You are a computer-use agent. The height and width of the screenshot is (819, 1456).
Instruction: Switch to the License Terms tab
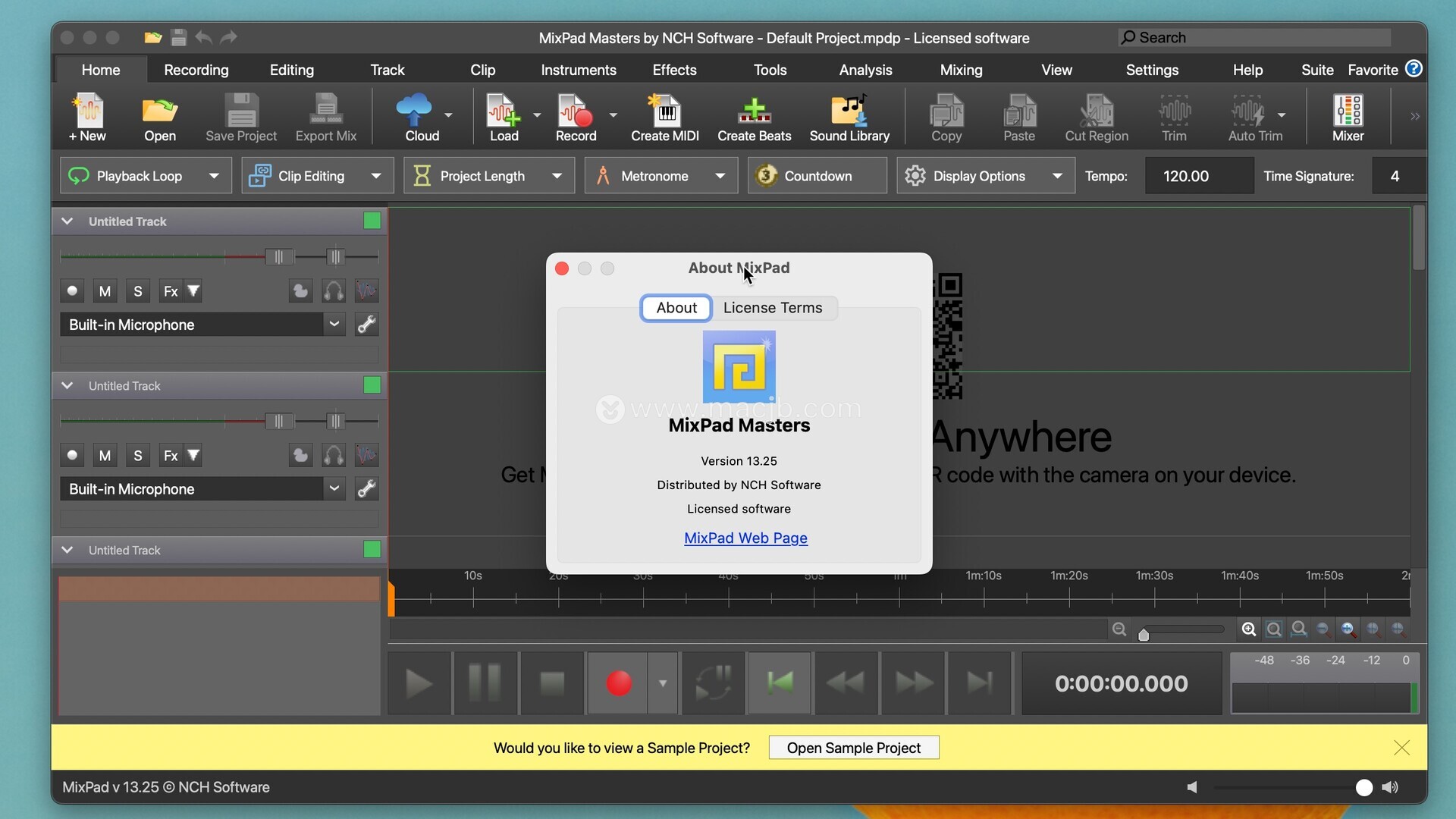click(772, 308)
